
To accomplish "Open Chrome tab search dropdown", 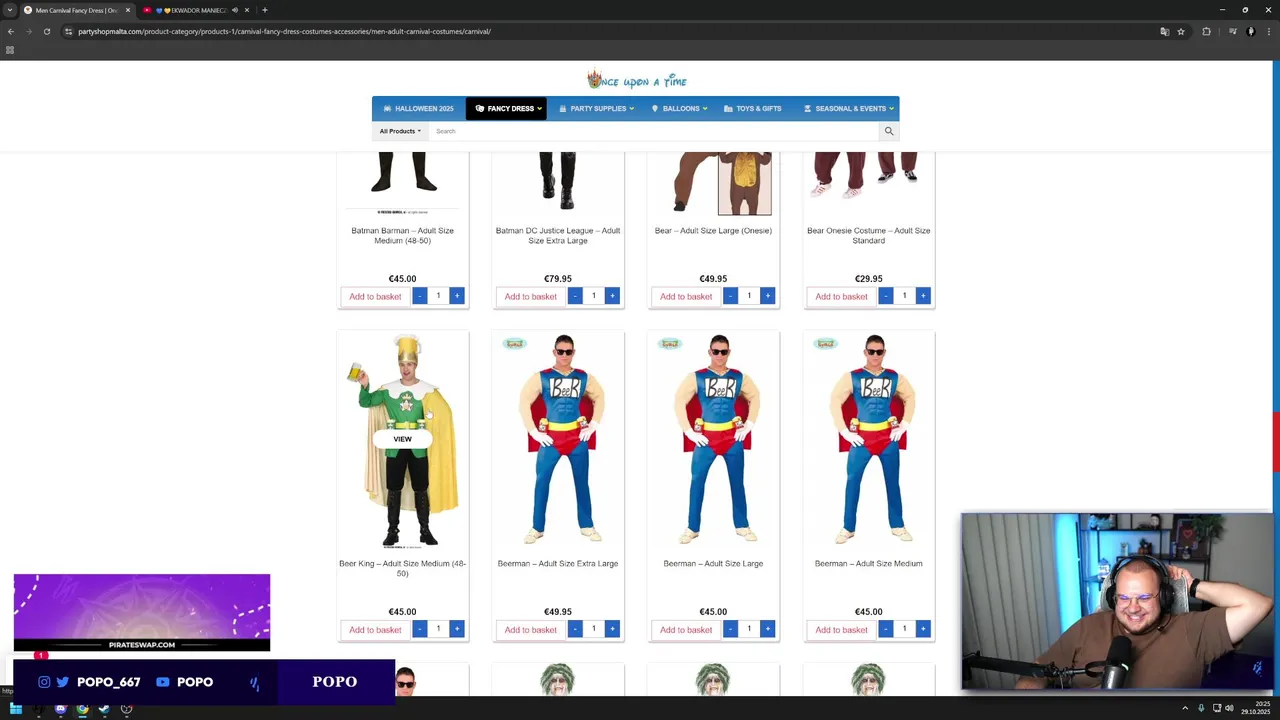I will tap(10, 10).
